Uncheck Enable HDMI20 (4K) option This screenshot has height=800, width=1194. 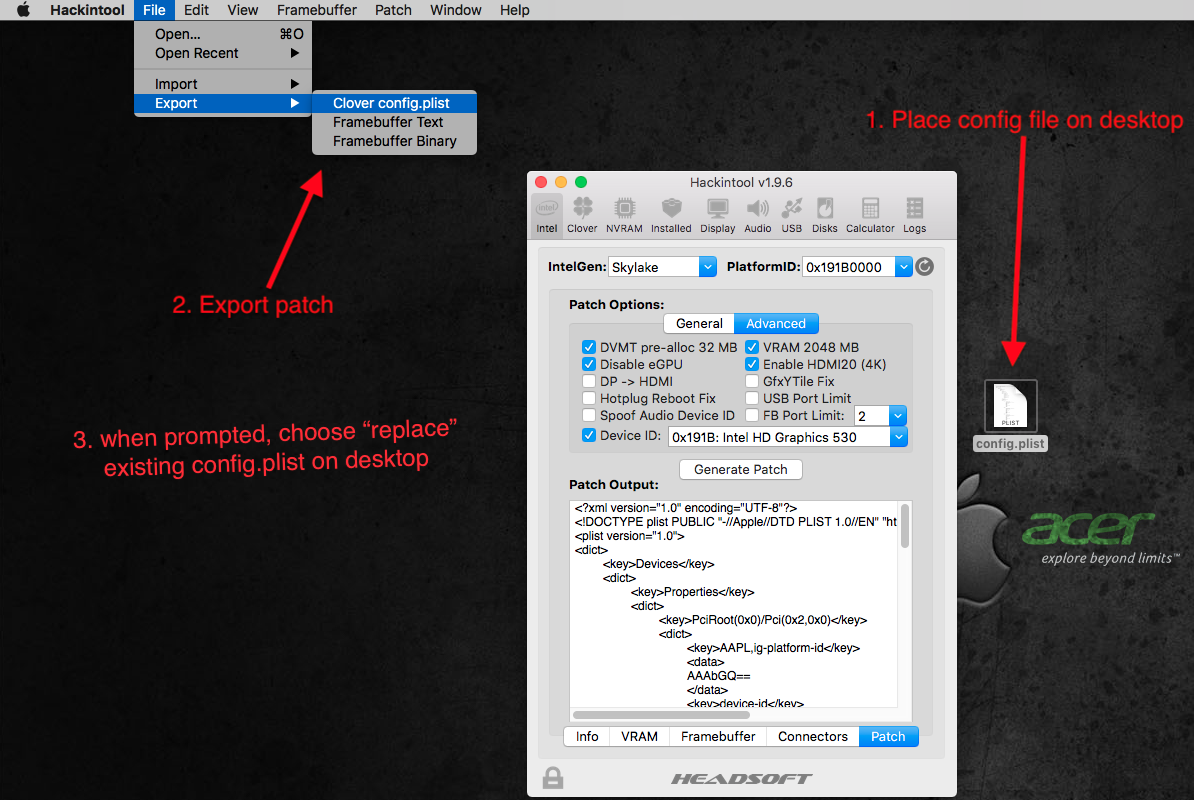coord(752,364)
